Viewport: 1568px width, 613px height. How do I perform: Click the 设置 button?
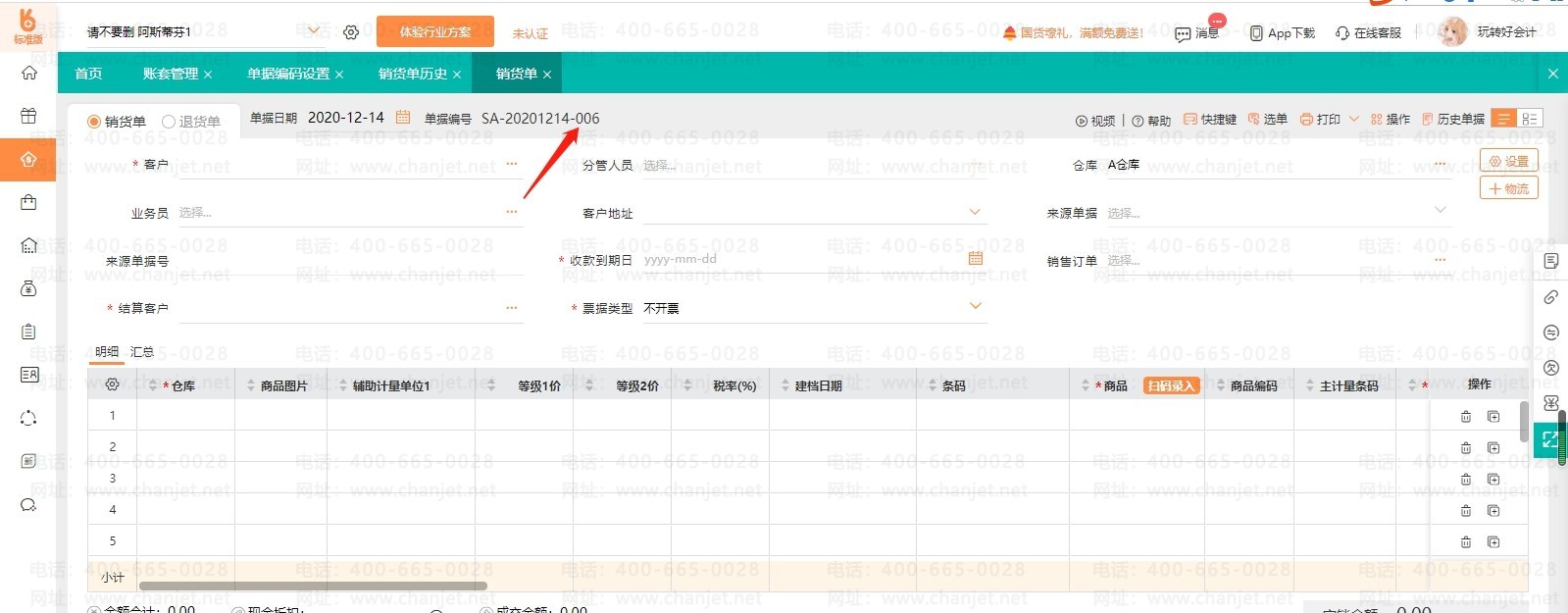click(x=1508, y=161)
